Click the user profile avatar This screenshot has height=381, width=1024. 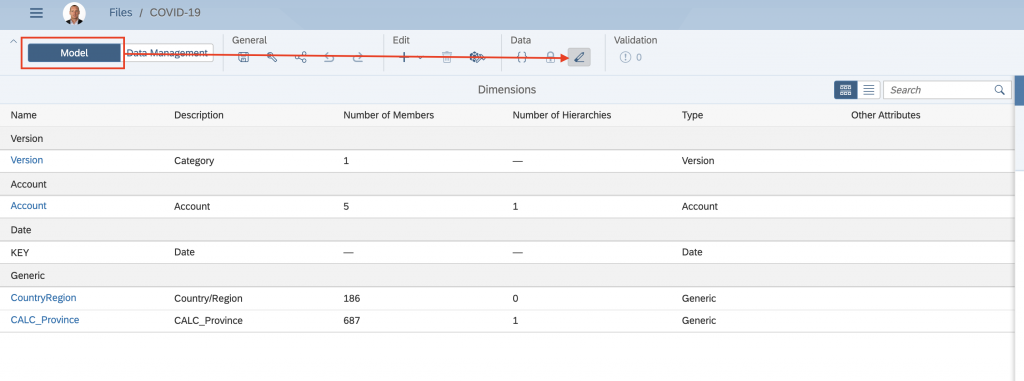[74, 13]
